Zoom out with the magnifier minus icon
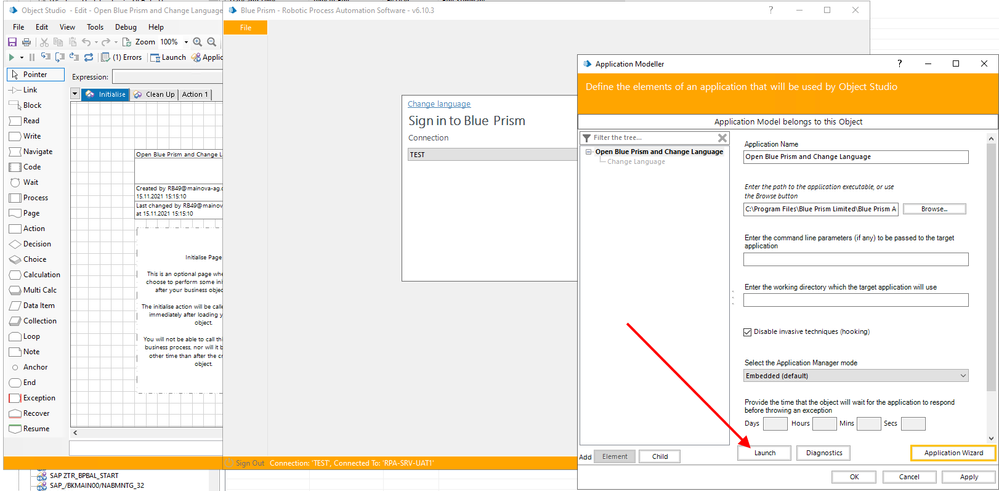Viewport: 999px width, 491px height. [212, 42]
